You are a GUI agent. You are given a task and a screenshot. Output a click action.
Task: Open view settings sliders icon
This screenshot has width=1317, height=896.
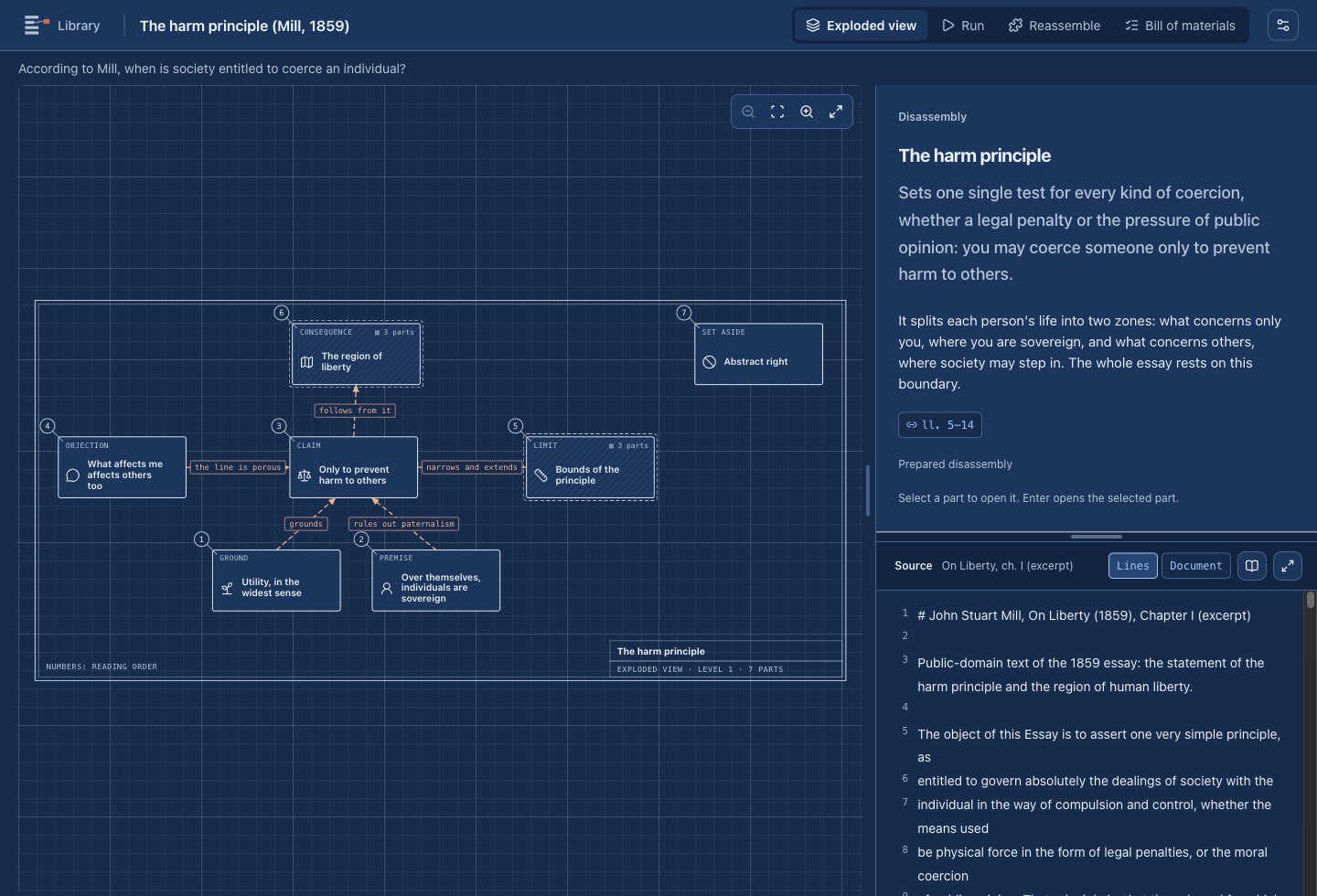coord(1283,26)
